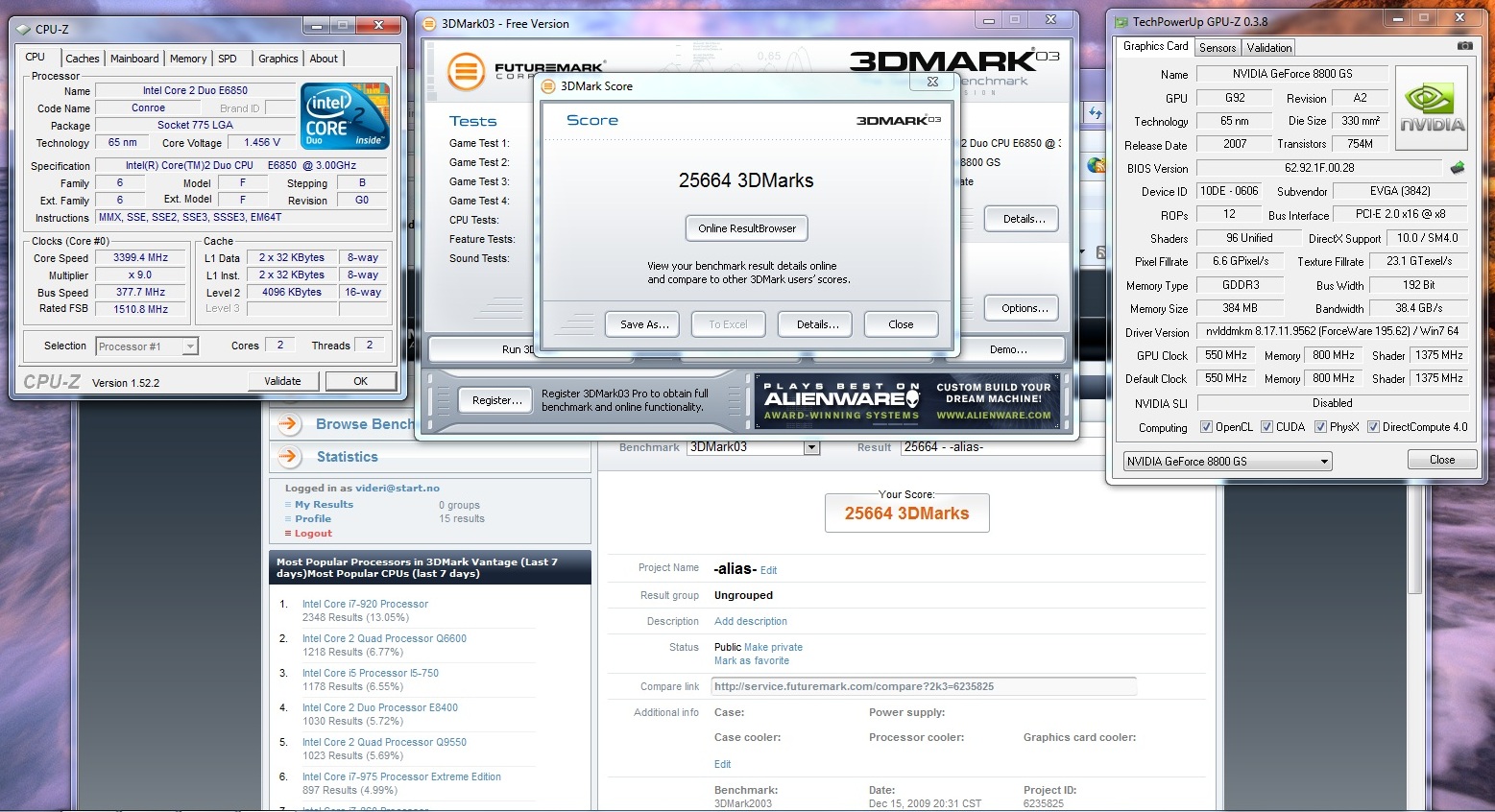This screenshot has height=812, width=1495.
Task: Open the Intel Core i5 Processor I5-750 link
Action: click(371, 674)
